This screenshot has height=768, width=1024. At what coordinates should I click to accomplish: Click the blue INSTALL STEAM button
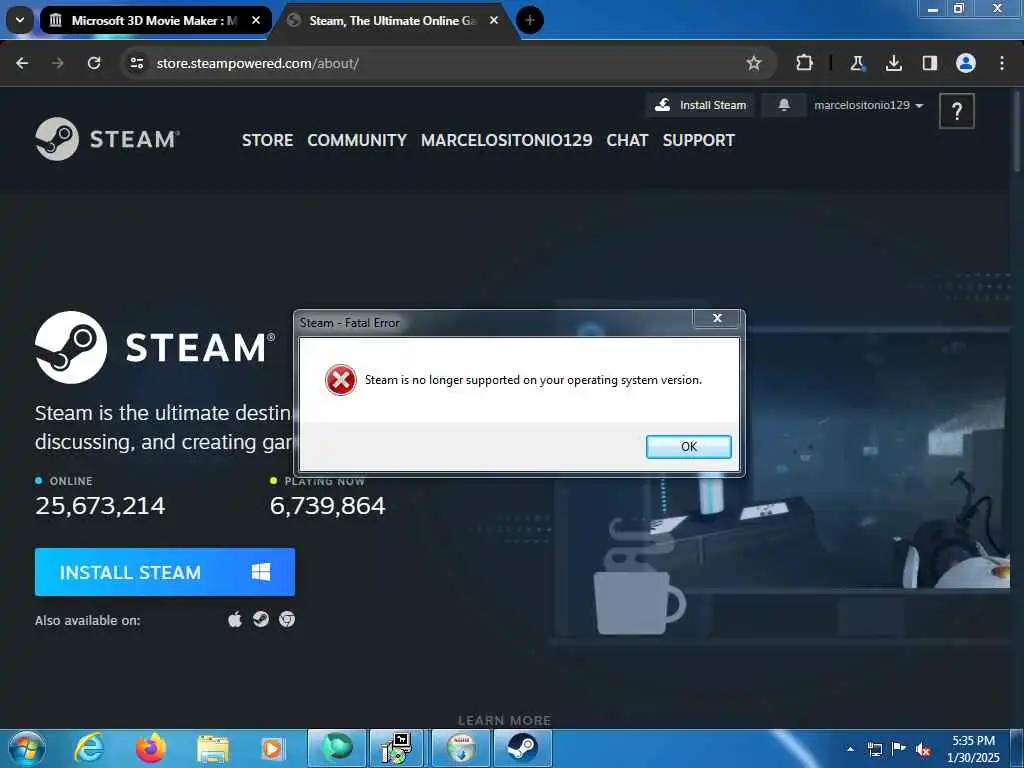165,572
